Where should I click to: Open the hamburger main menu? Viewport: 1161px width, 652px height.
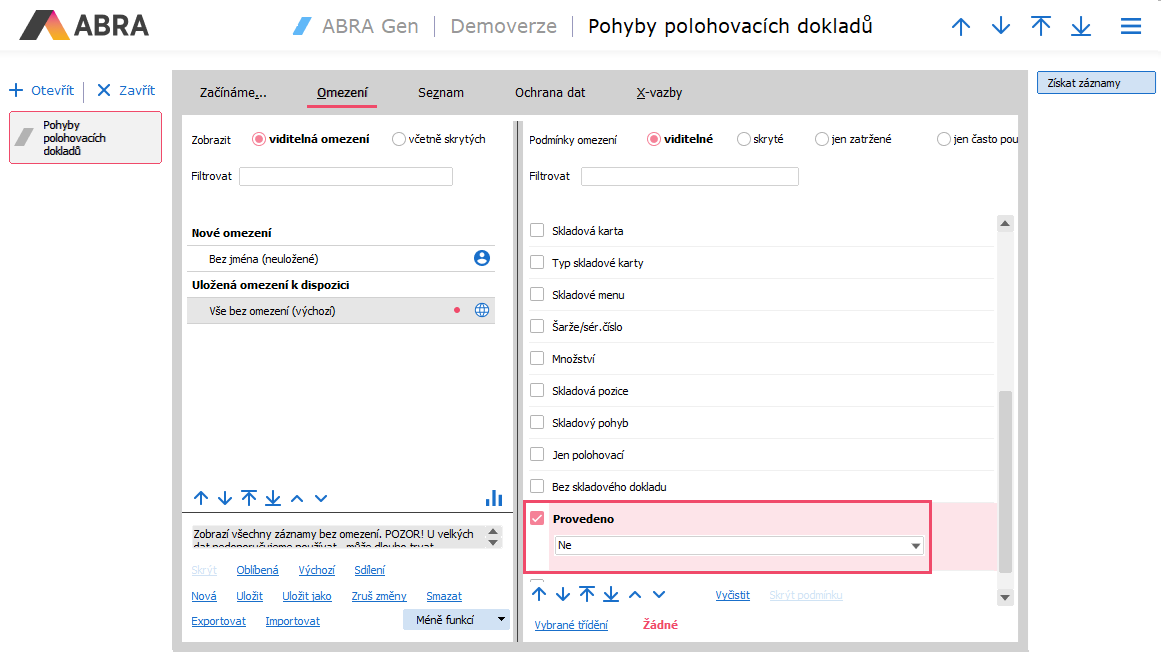(1130, 27)
